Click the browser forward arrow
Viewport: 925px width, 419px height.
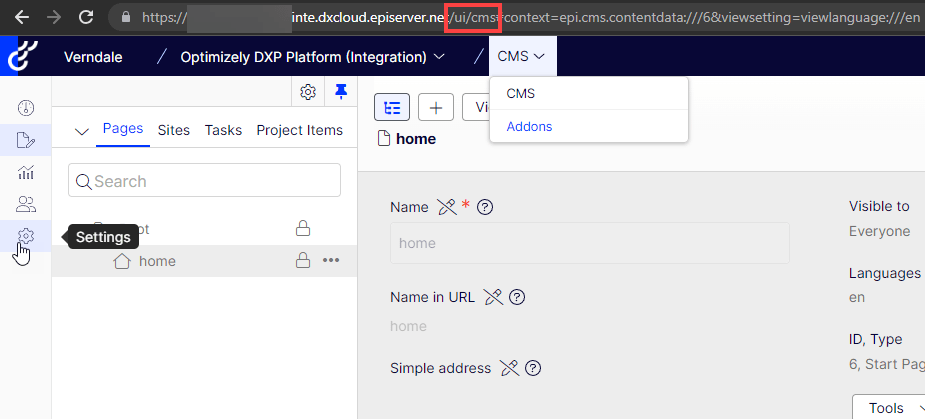pos(54,17)
